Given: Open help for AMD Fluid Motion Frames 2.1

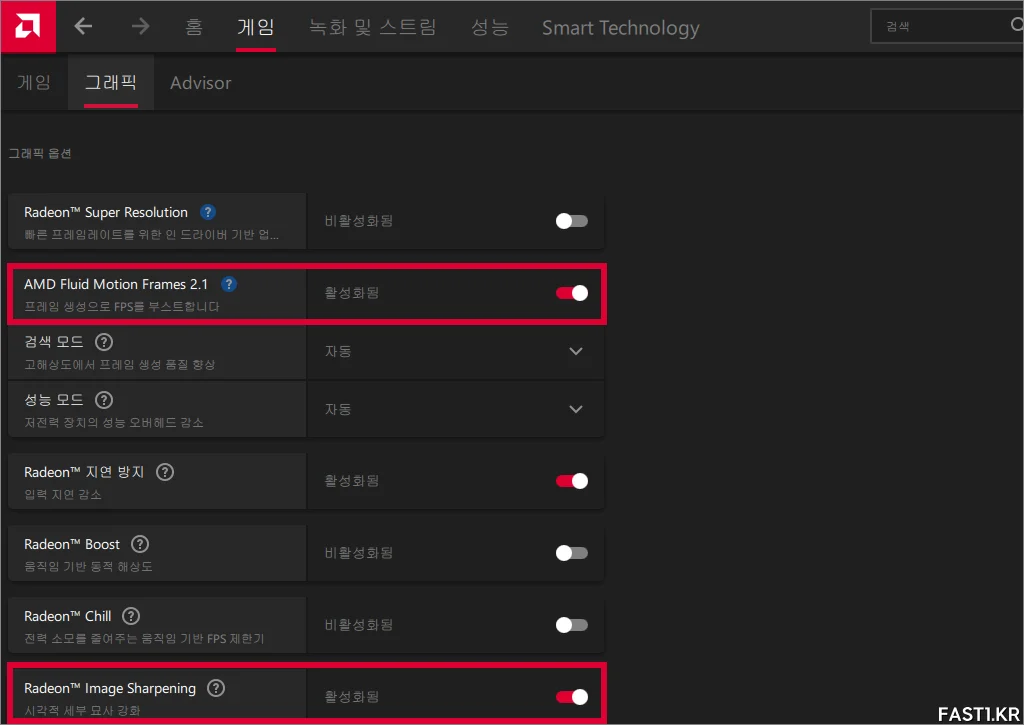Looking at the screenshot, I should [229, 284].
